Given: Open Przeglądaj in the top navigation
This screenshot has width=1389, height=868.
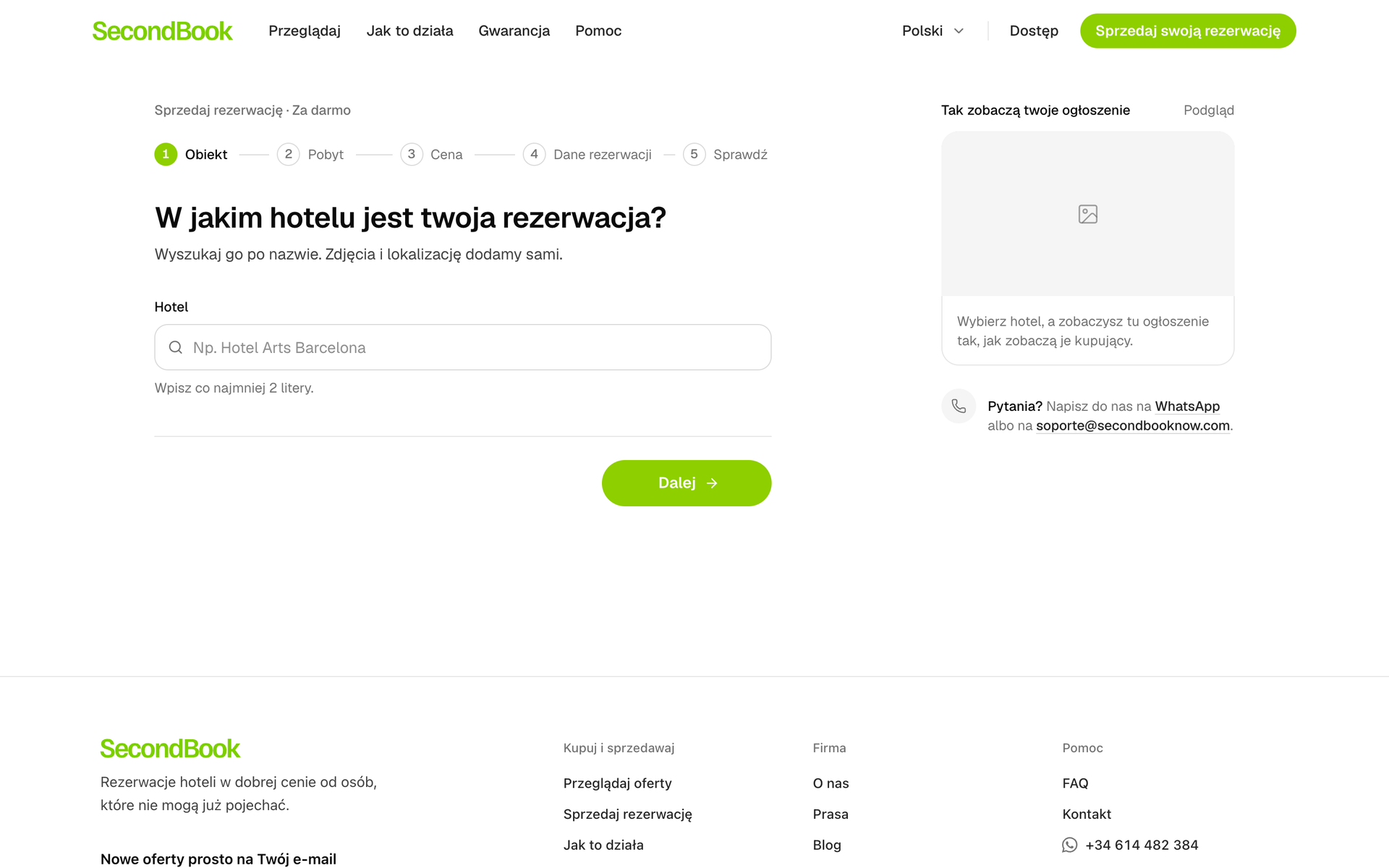Looking at the screenshot, I should coord(305,31).
